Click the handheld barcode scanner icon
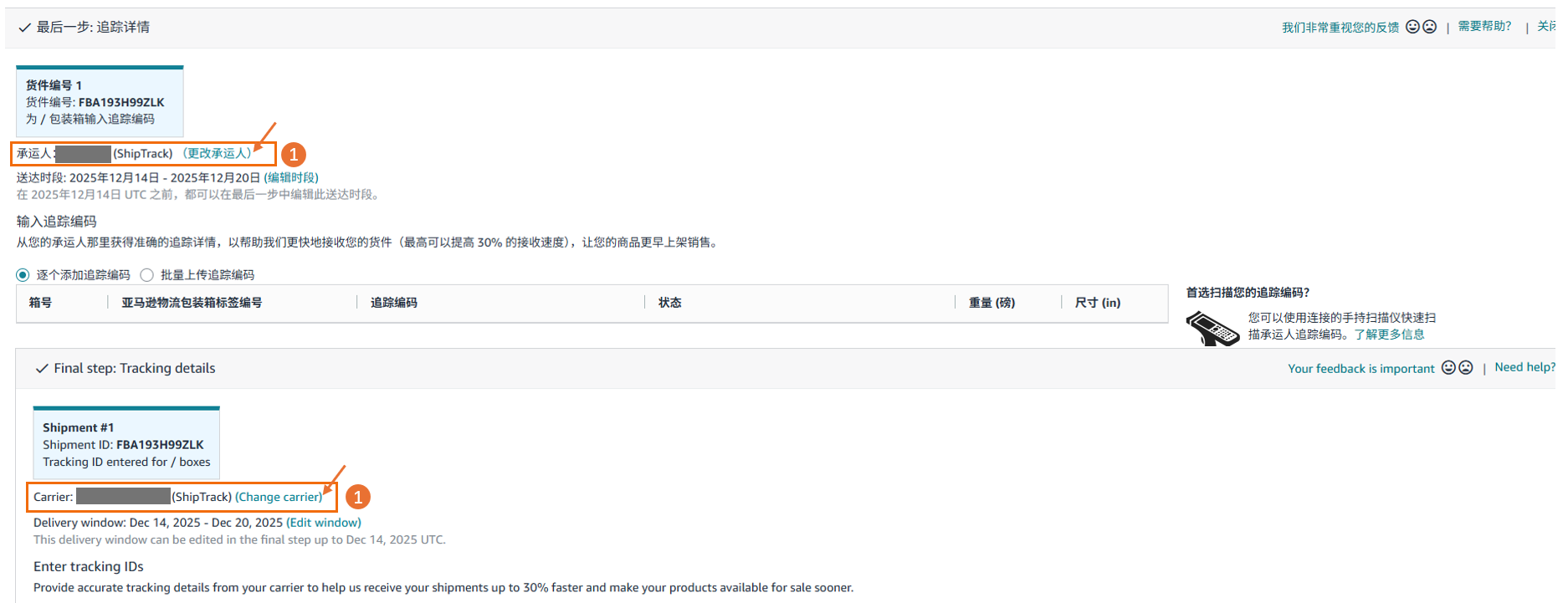Viewport: 1568px width, 603px height. click(1212, 328)
